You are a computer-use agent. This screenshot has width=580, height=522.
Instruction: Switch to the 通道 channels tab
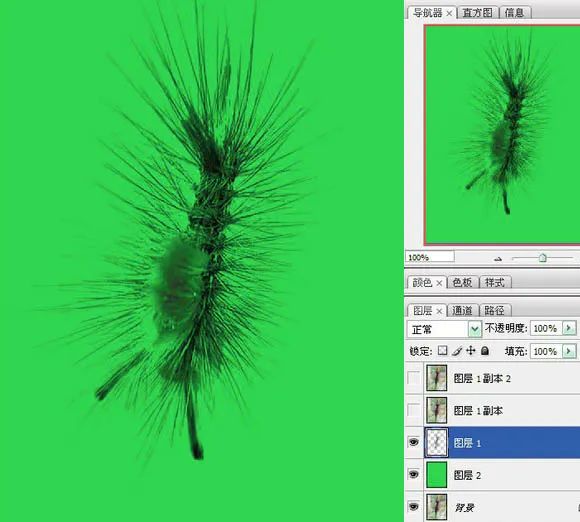[x=462, y=310]
